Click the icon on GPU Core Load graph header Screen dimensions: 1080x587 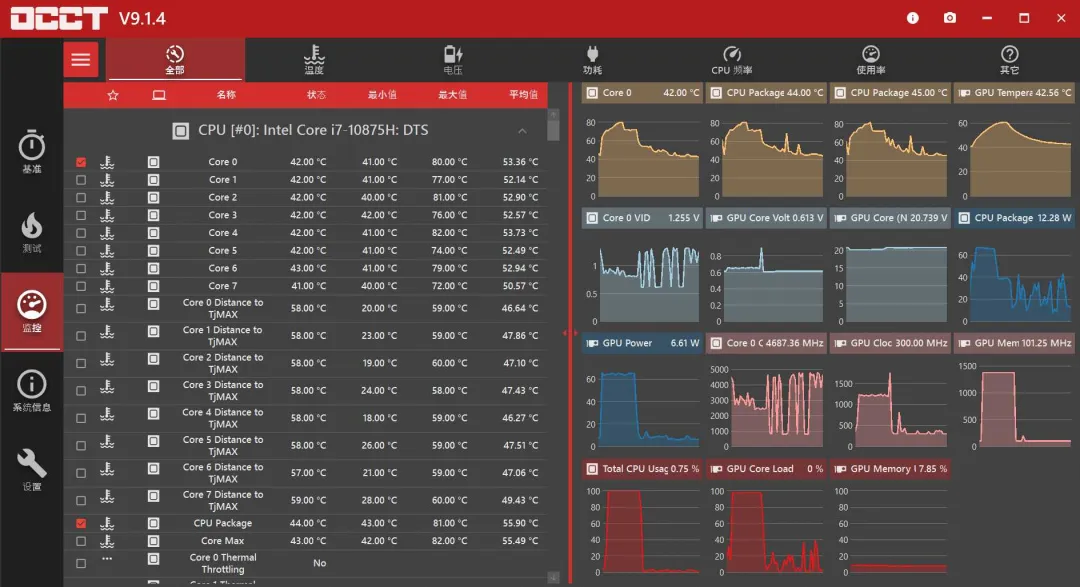pos(716,469)
